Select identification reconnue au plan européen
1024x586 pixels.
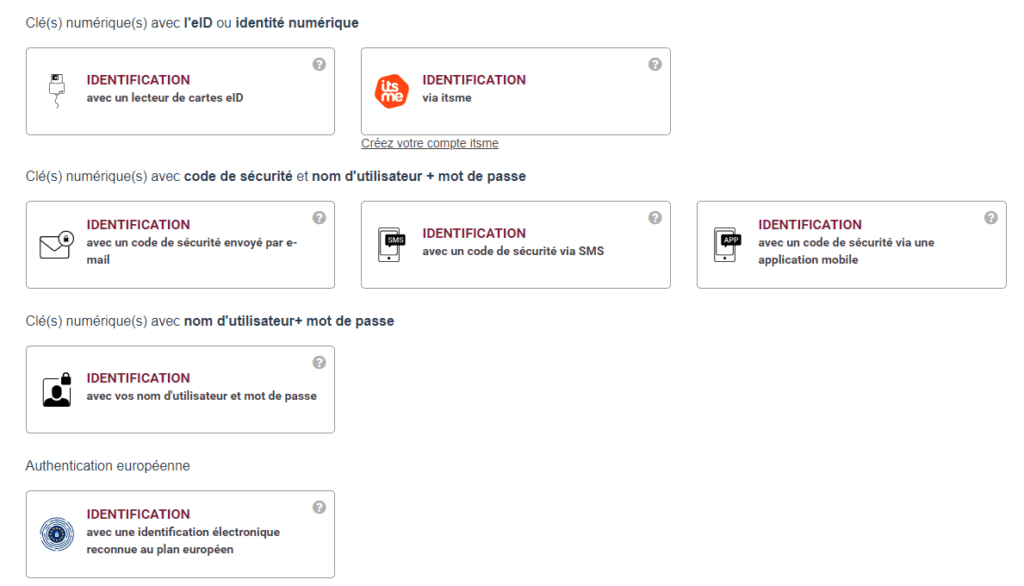click(x=180, y=534)
